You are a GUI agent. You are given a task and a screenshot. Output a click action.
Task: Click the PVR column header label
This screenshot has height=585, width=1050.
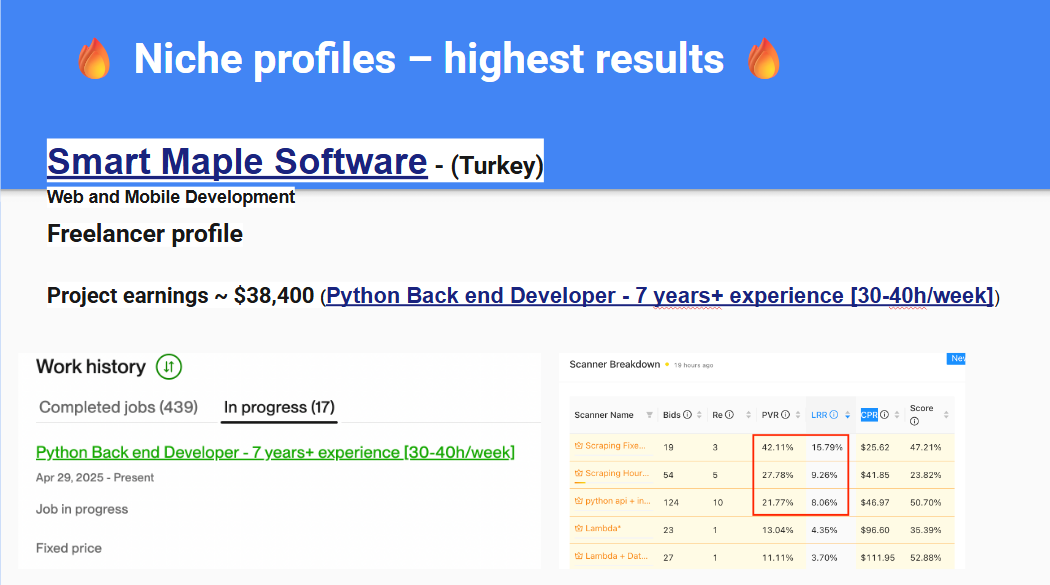tap(770, 415)
